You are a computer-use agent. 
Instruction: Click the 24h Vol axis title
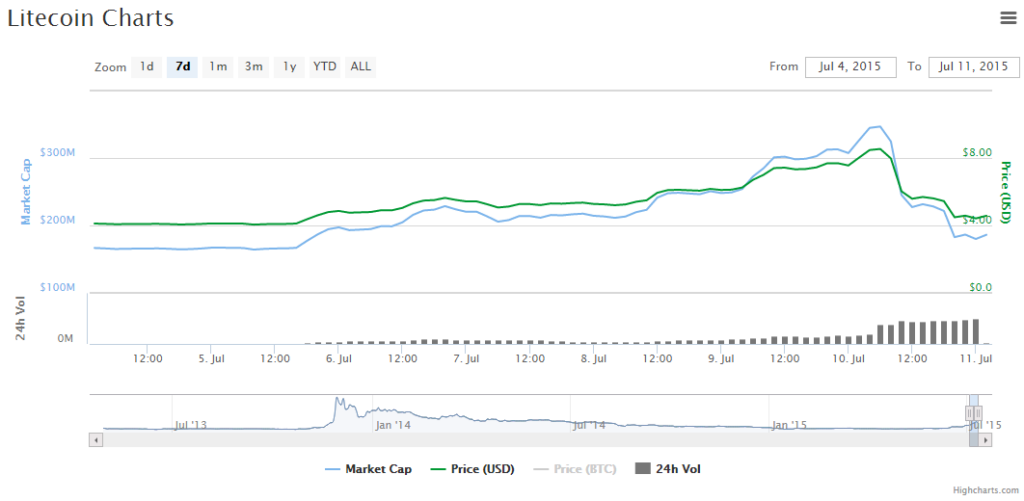20,319
